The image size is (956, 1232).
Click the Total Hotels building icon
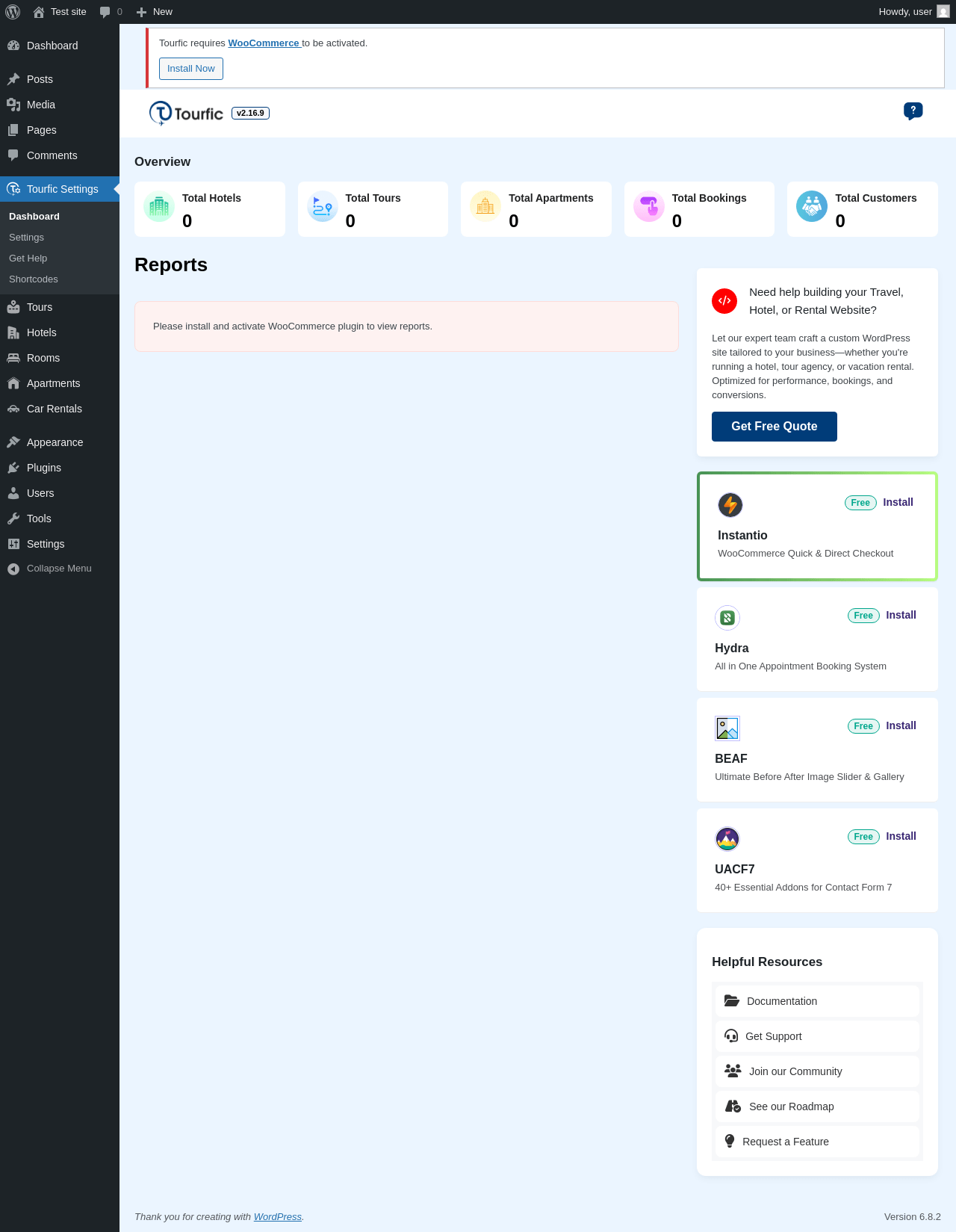tap(159, 207)
